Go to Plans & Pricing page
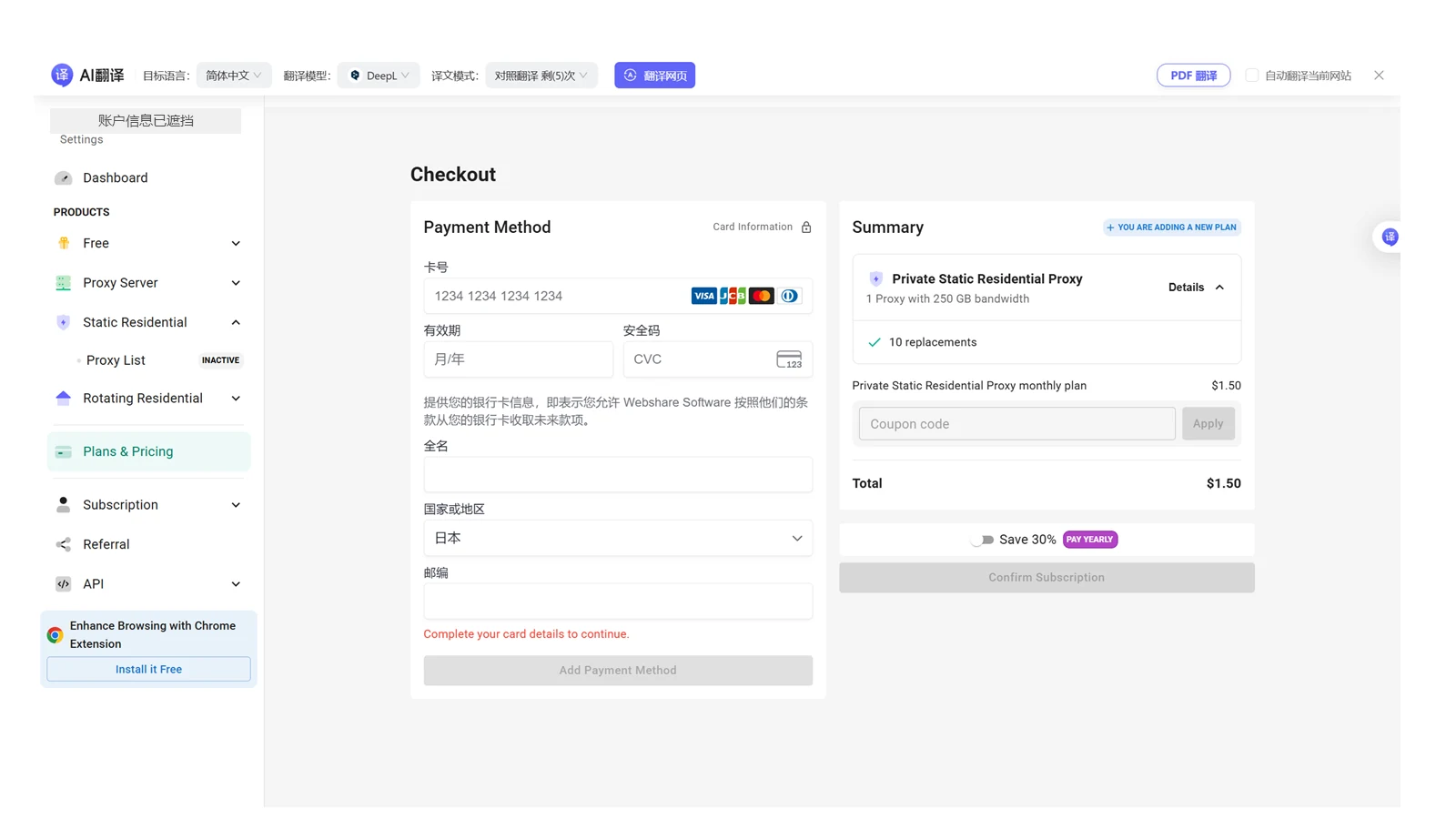 (x=148, y=452)
